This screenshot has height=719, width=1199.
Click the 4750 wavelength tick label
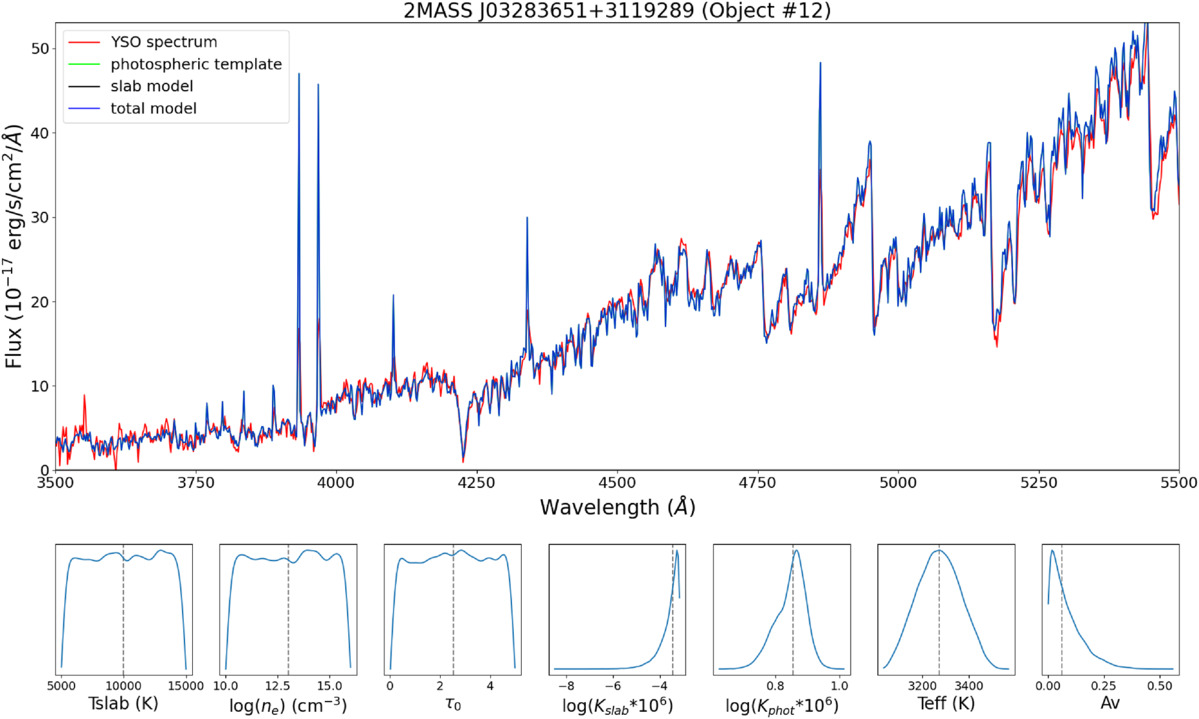pyautogui.click(x=758, y=483)
